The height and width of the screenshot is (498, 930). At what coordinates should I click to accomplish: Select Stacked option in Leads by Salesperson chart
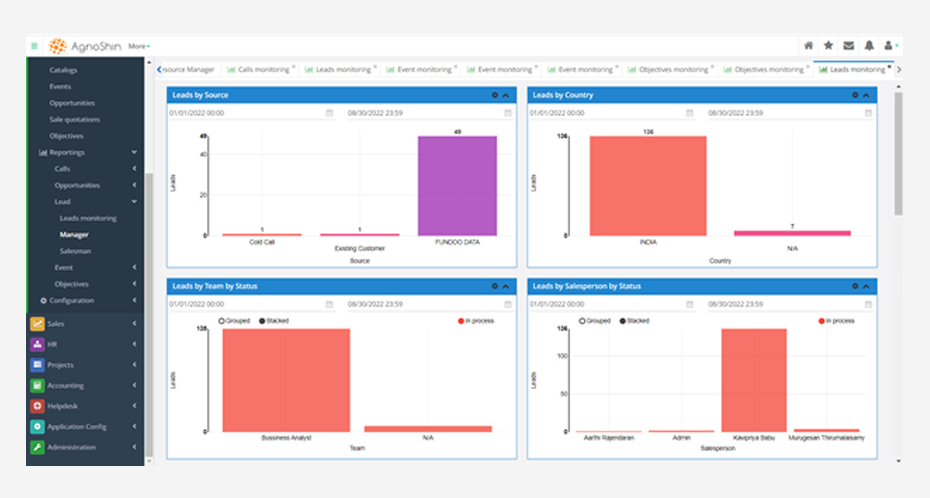624,321
